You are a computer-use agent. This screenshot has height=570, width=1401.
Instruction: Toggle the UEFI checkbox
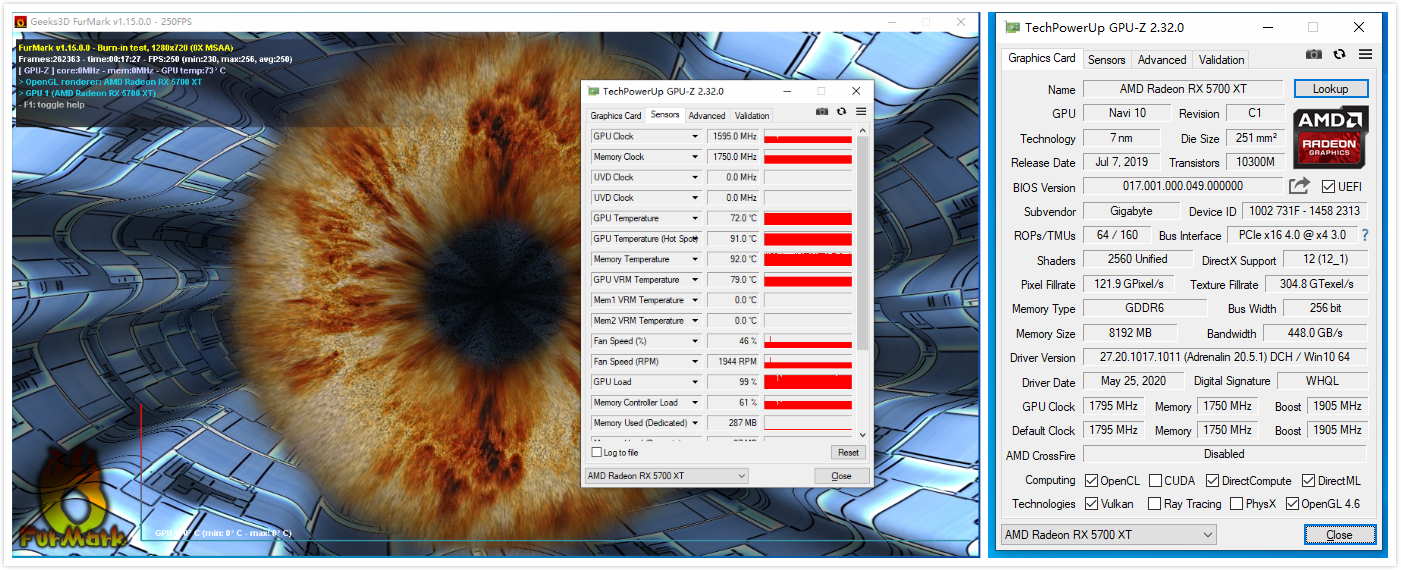pos(1328,187)
